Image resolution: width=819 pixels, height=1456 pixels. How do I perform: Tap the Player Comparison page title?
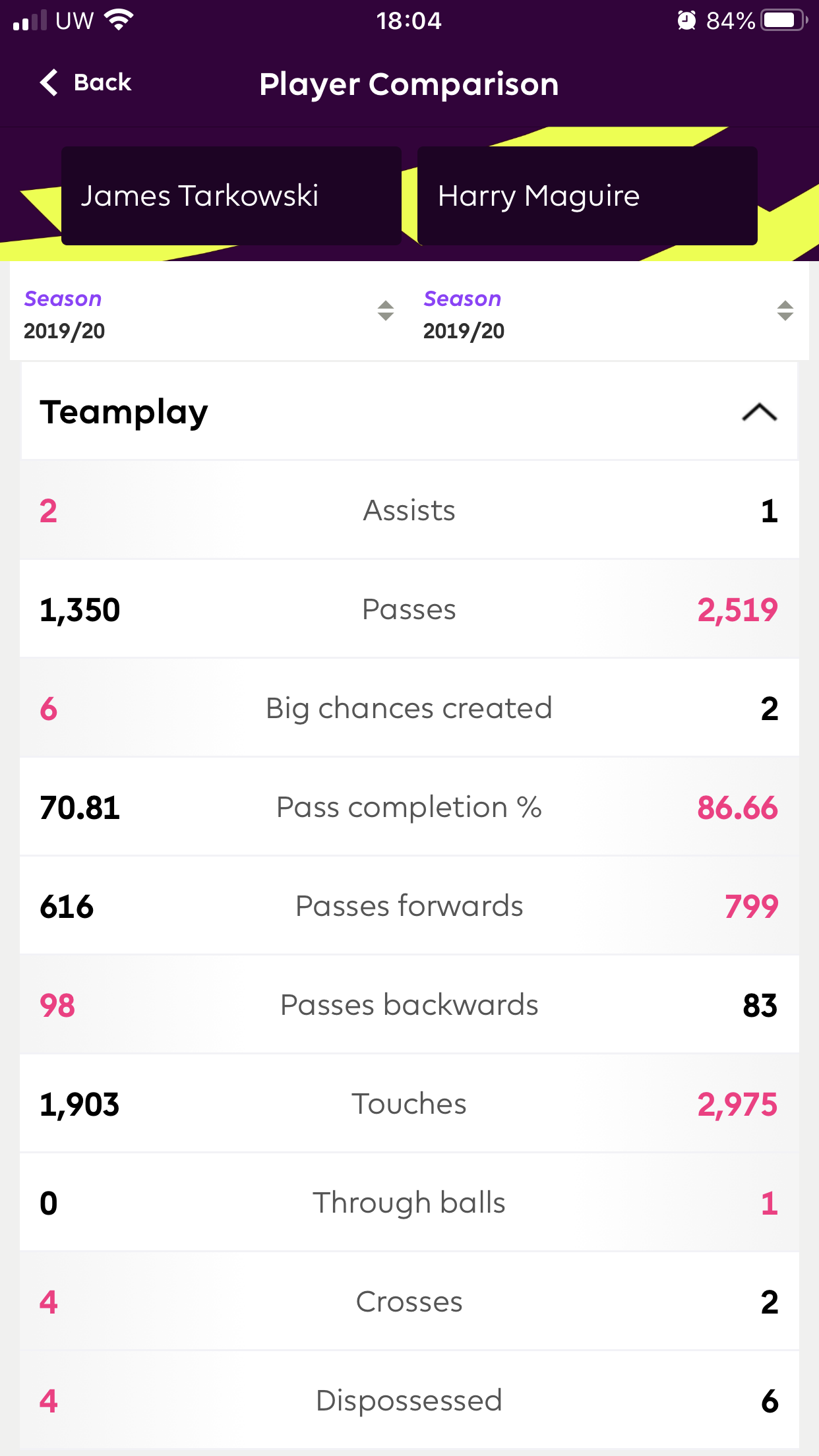(x=409, y=84)
